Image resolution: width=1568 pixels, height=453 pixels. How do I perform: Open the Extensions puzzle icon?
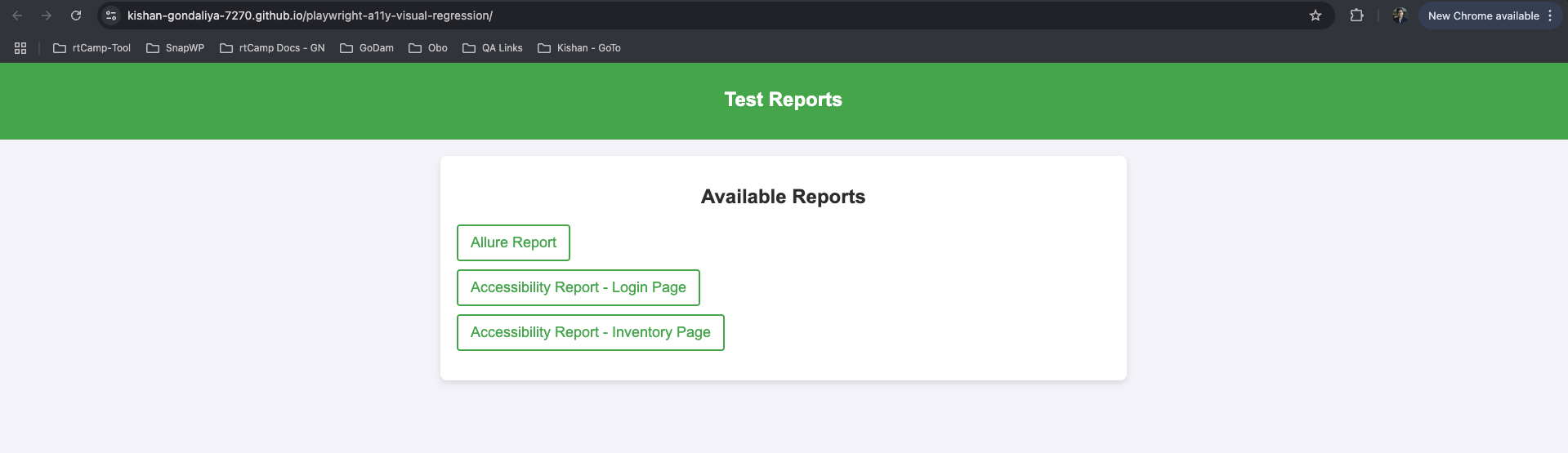[x=1356, y=16]
